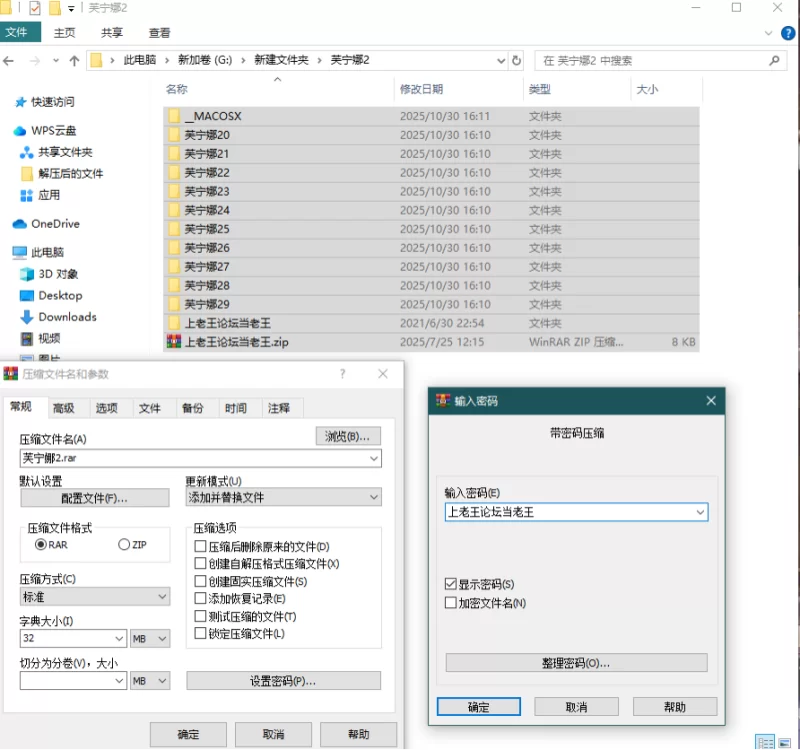Click the WinRAR ZIP archive file icon

(174, 342)
